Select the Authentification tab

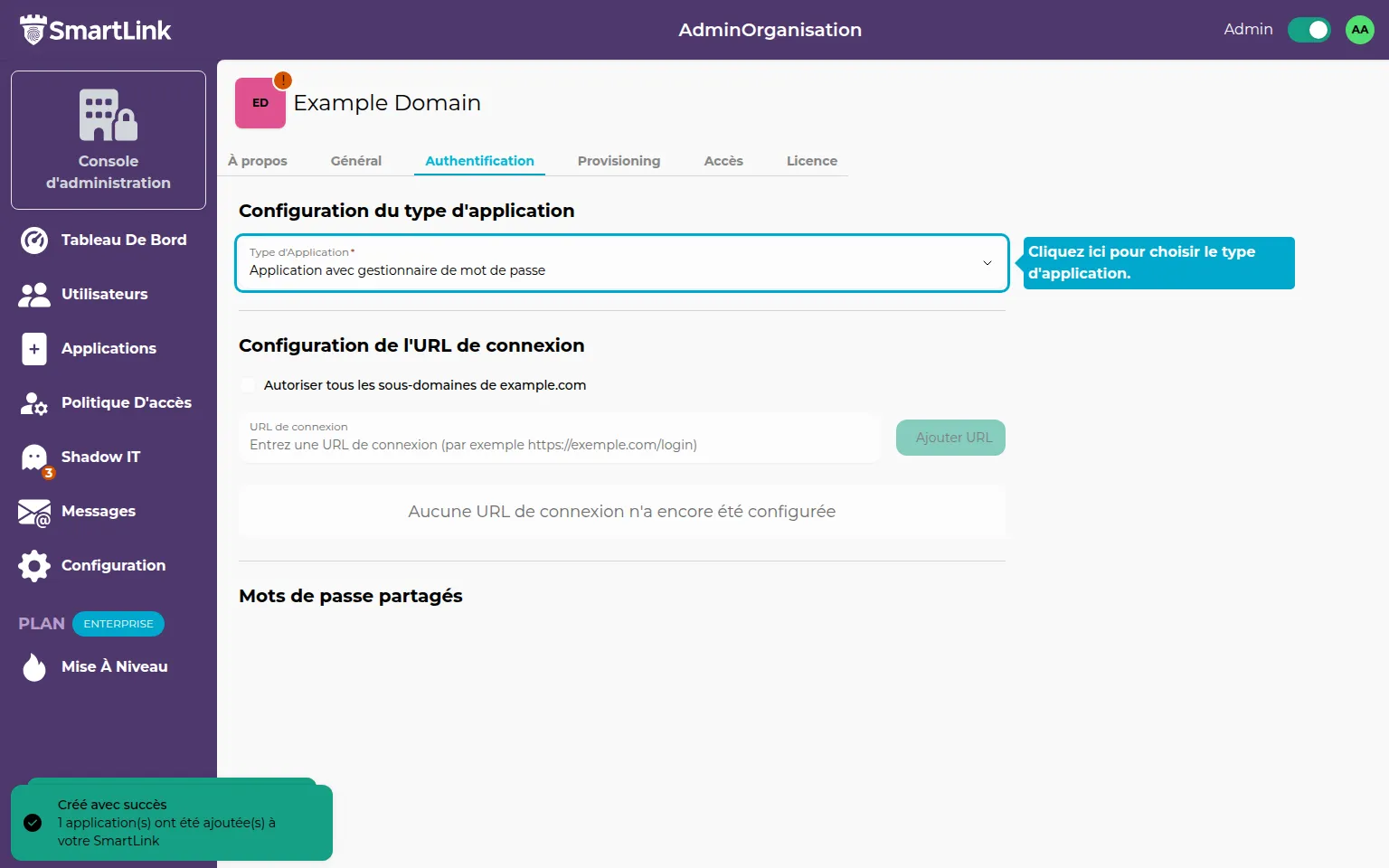coord(479,161)
